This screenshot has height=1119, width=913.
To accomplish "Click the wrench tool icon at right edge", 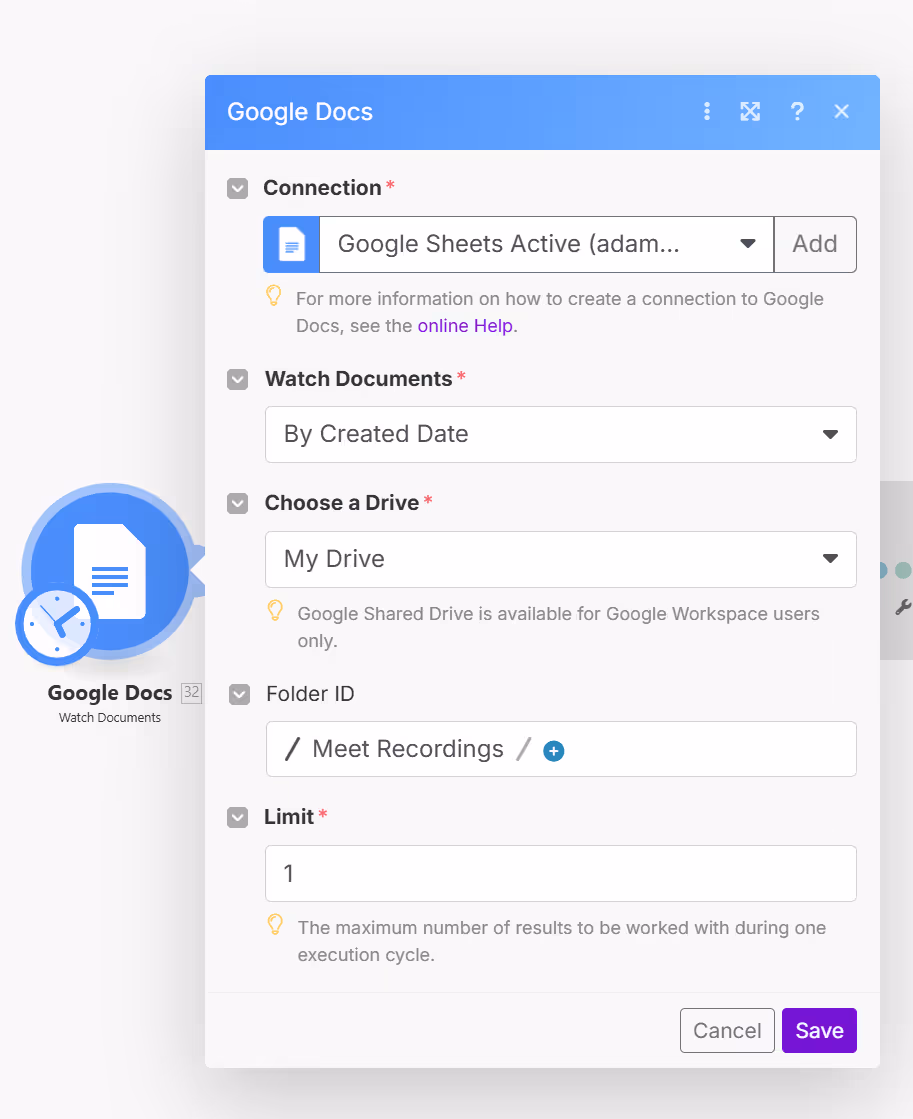I will 902,608.
